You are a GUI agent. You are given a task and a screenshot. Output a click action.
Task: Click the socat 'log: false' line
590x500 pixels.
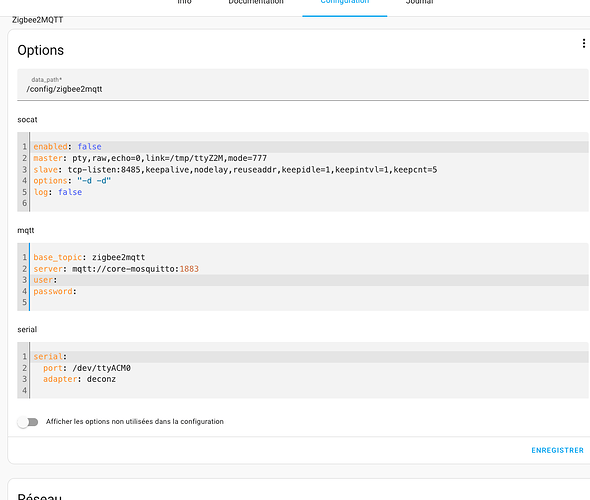tap(309, 192)
